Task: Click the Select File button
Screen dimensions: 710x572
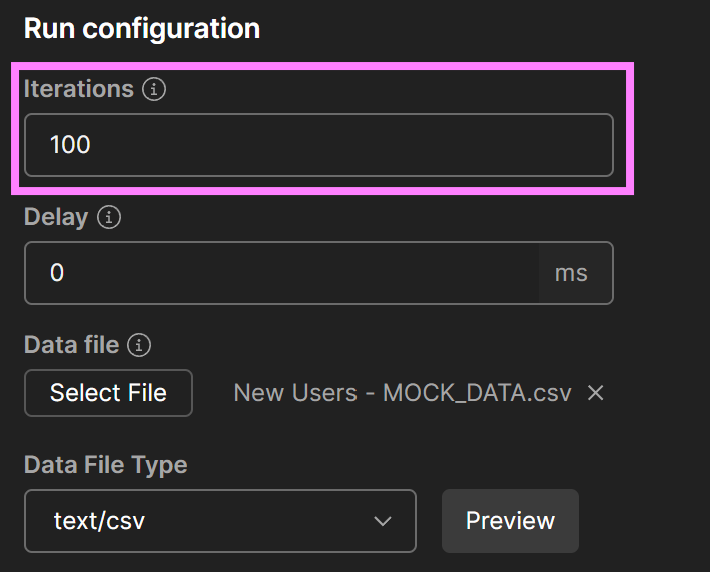Action: coord(108,393)
